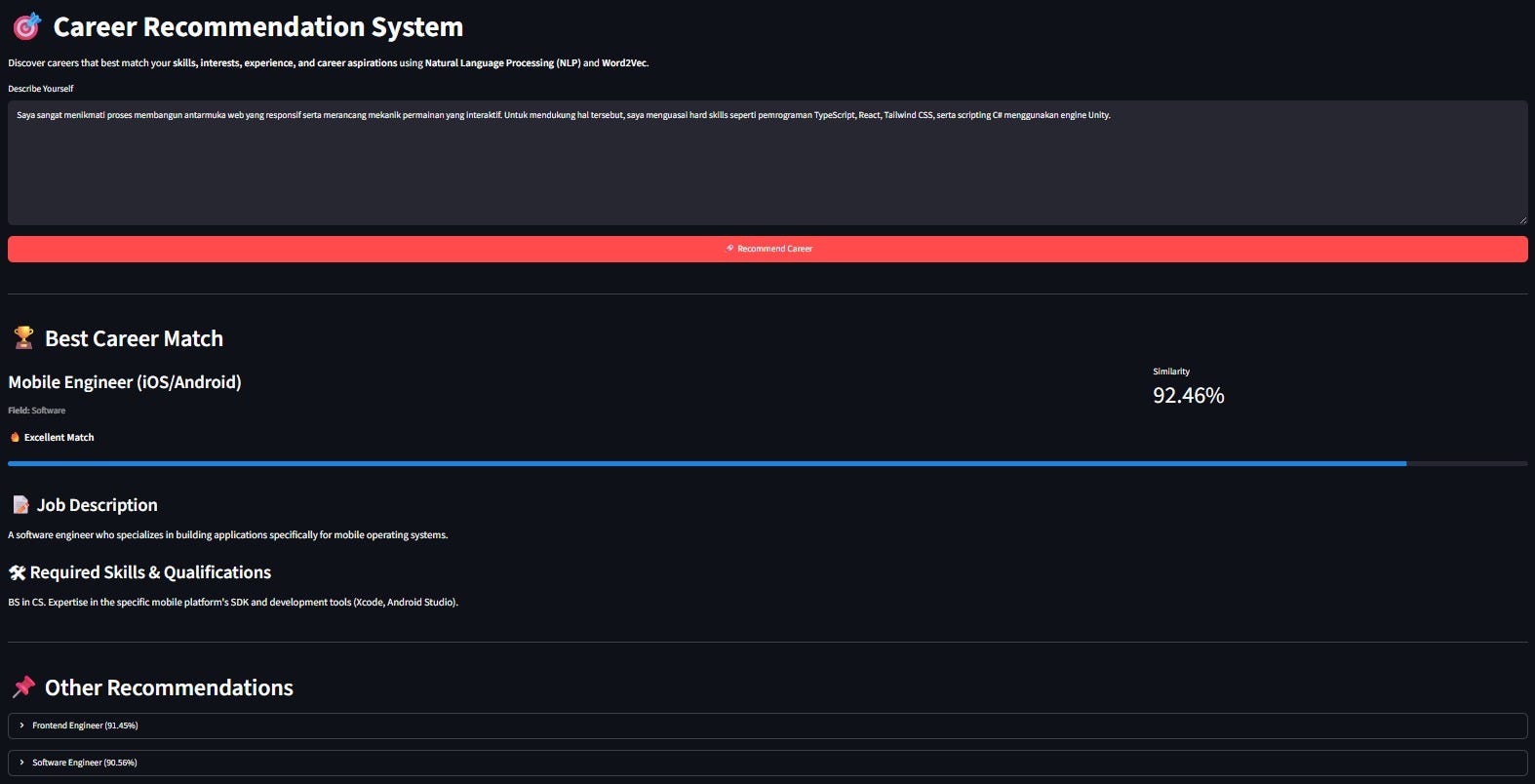Click the 92.46% similarity value

(x=1188, y=395)
